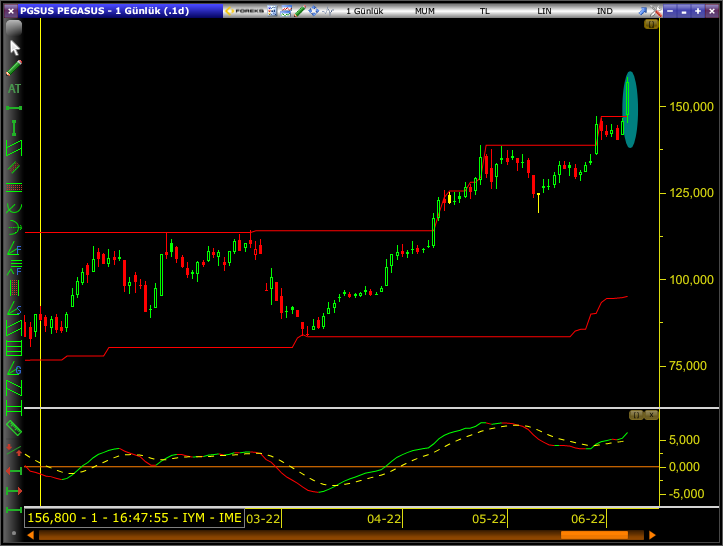This screenshot has height=546, width=723.
Task: Click the Foreks logo in toolbar
Action: point(244,11)
